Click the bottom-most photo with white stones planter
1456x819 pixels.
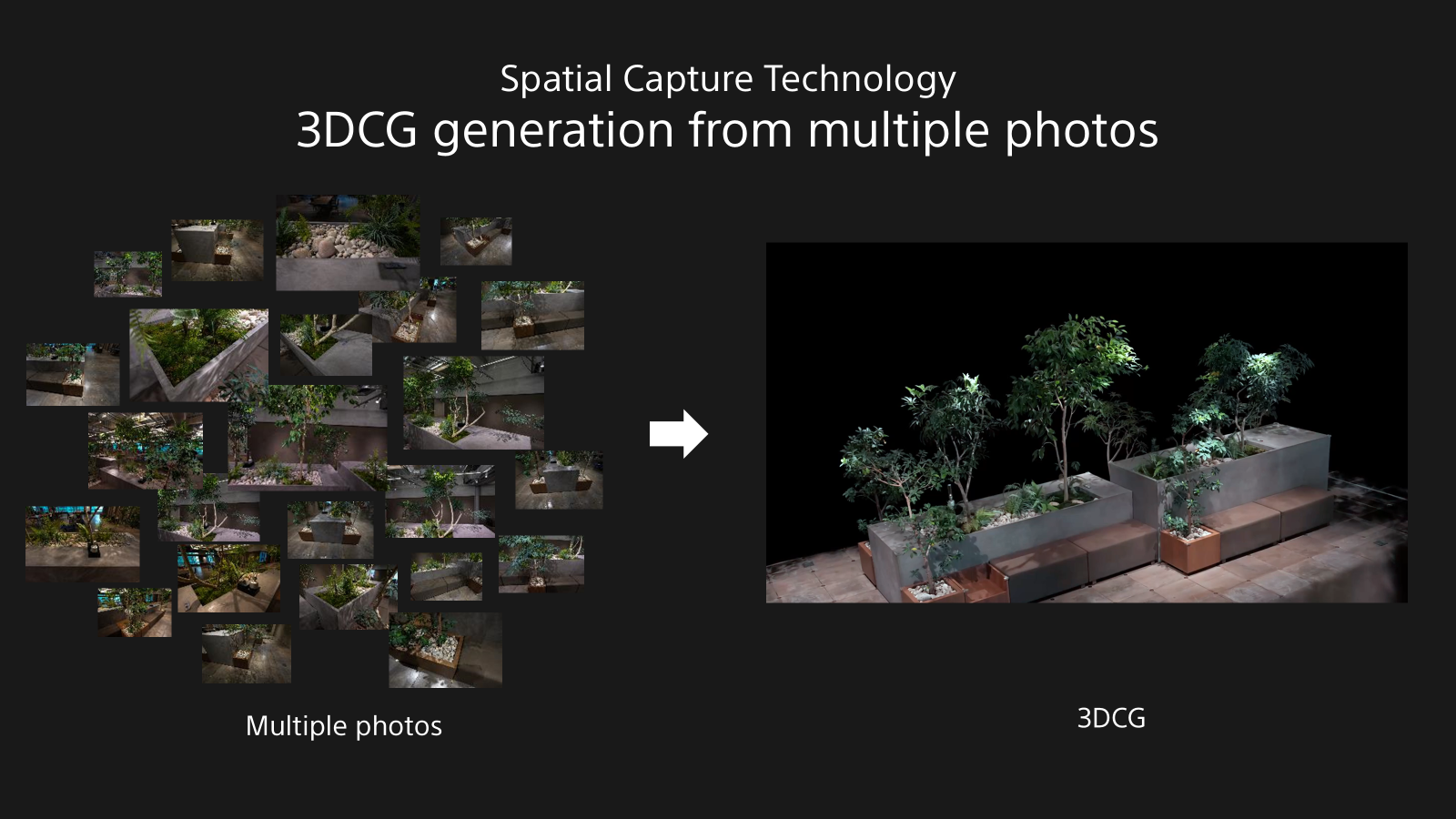click(x=446, y=650)
